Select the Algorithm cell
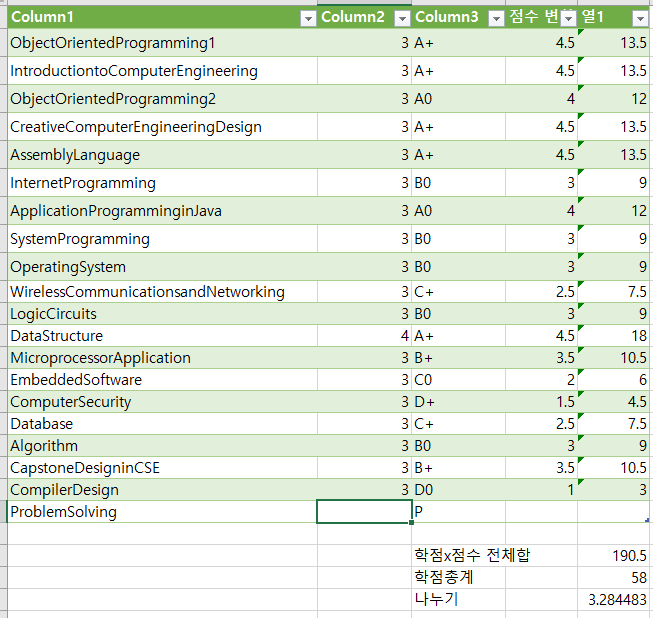Screen dimensions: 653x618 point(162,446)
